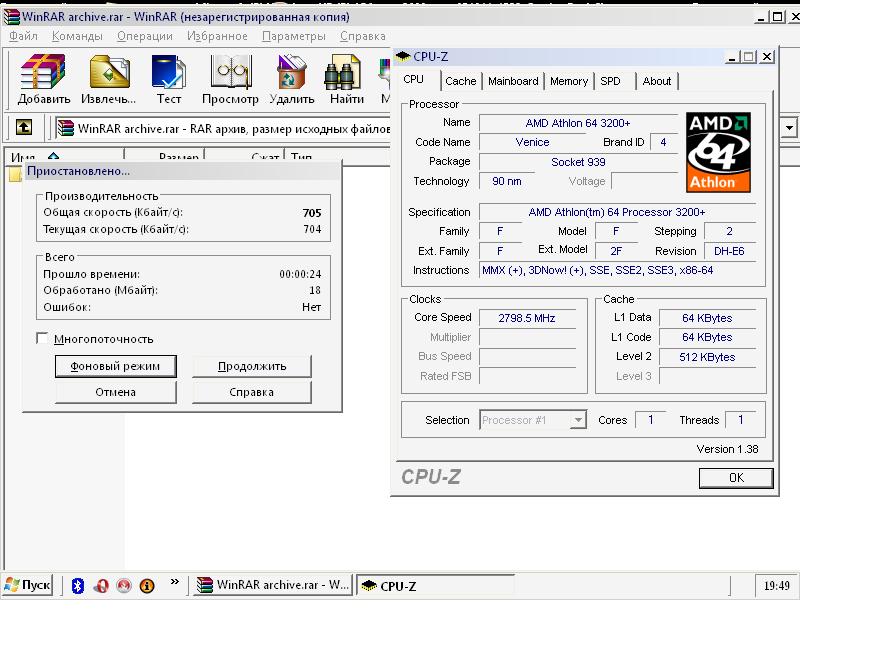The image size is (887, 653).
Task: Click the Имя column header
Action: point(64,156)
